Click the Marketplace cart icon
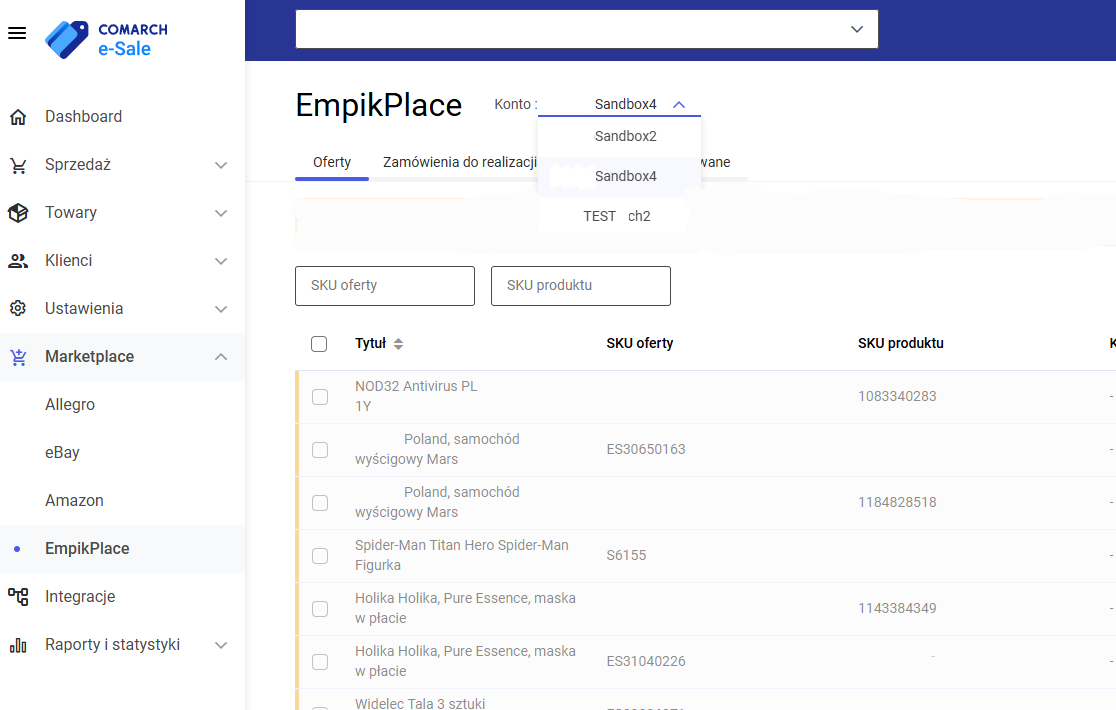 [x=18, y=357]
